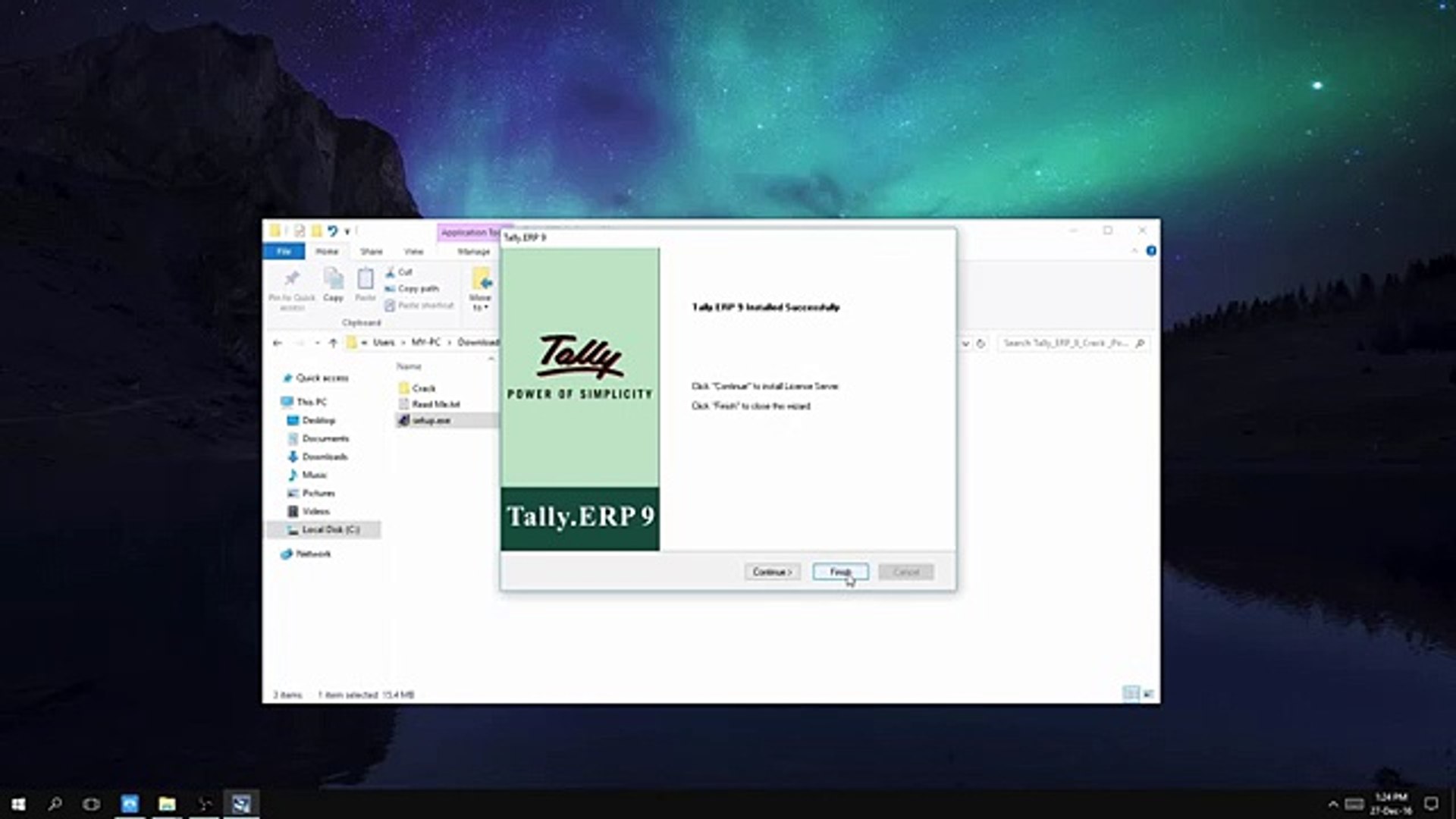Click the navigate up arrow in Explorer
The width and height of the screenshot is (1456, 819).
(x=334, y=343)
